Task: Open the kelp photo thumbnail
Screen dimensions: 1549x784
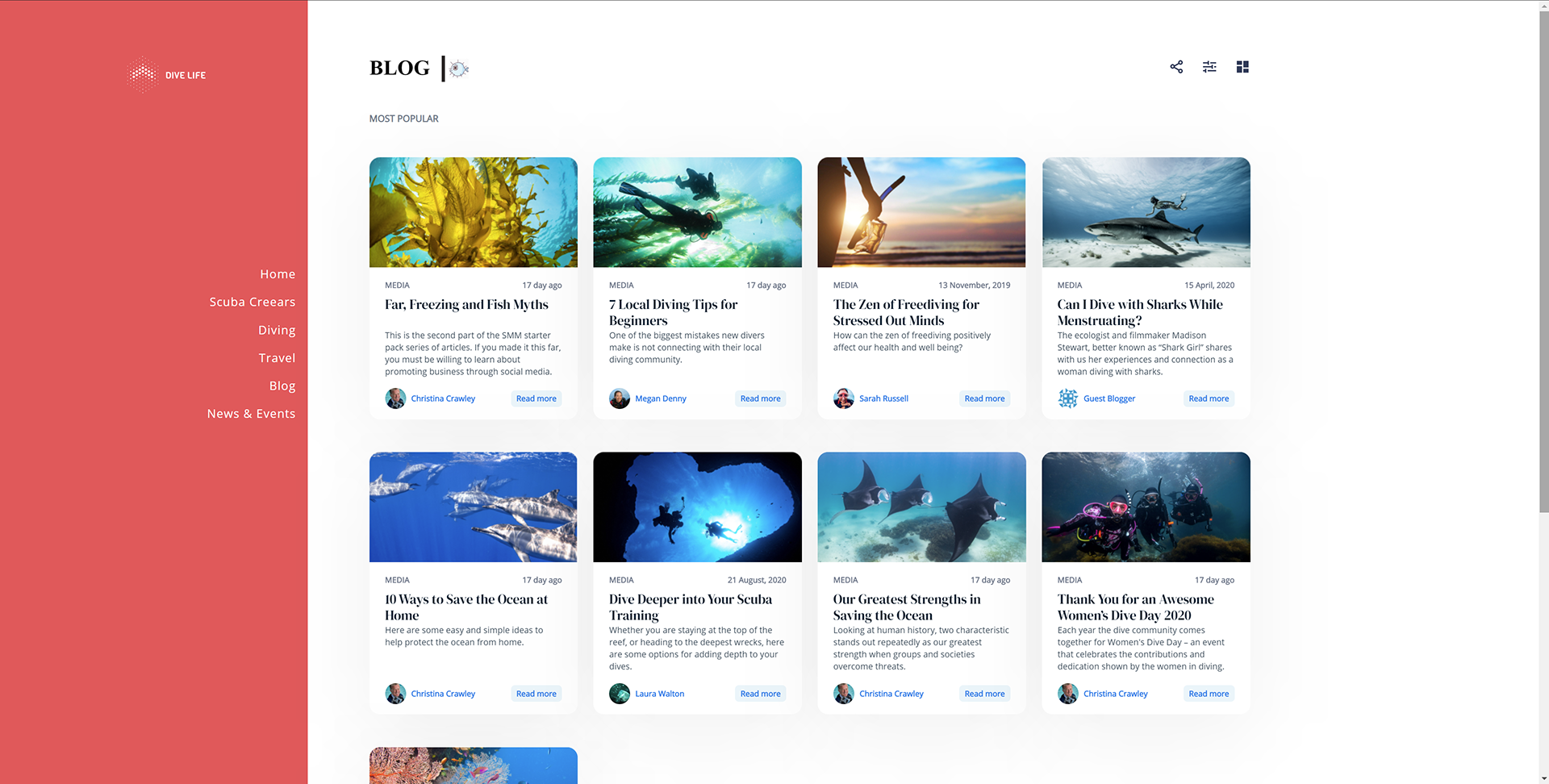Action: 474,212
